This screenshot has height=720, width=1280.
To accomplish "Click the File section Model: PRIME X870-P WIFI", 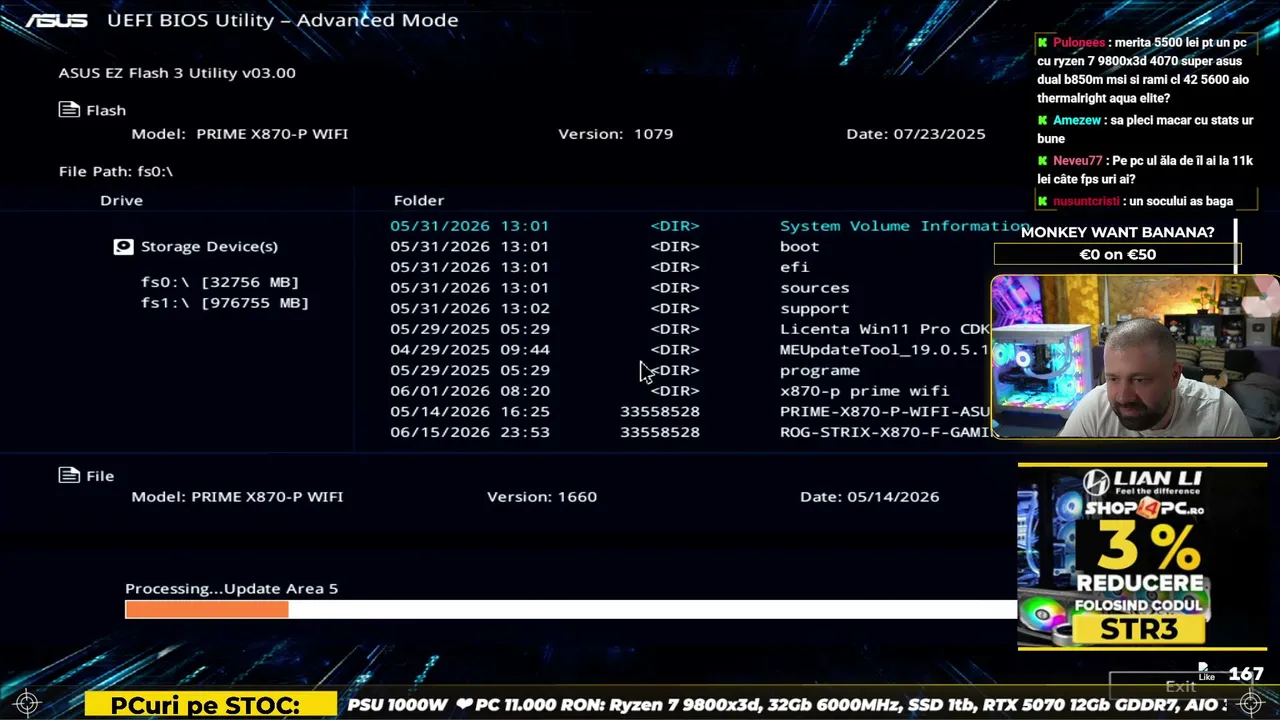I will pos(237,497).
